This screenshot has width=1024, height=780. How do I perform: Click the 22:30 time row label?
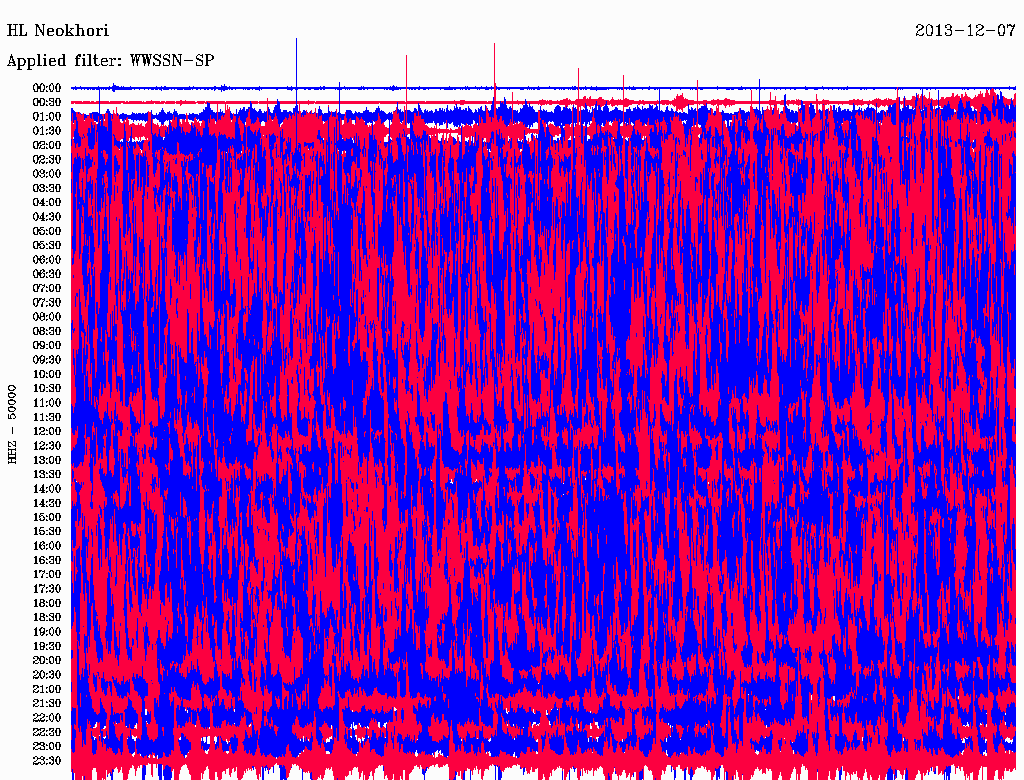(x=48, y=733)
